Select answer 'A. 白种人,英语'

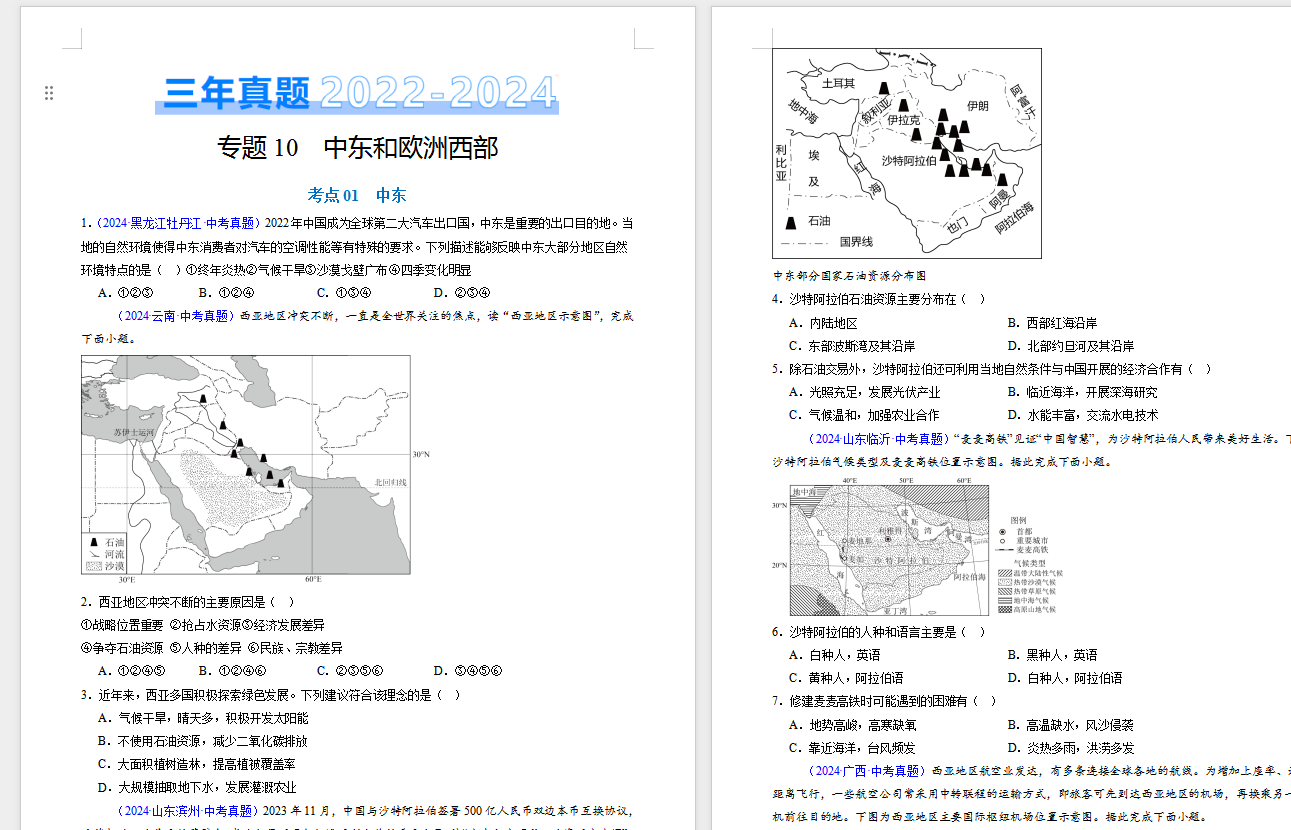pyautogui.click(x=834, y=655)
